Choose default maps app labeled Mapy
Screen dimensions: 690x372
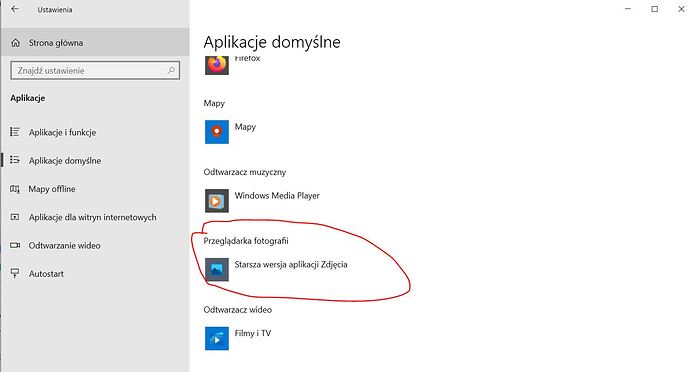(245, 127)
